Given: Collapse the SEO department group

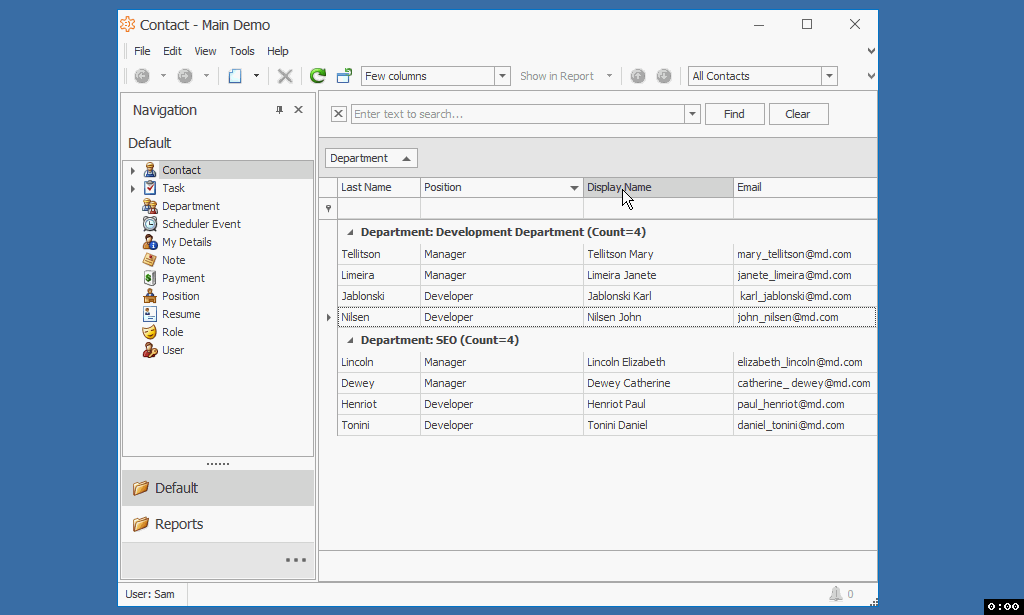Looking at the screenshot, I should point(350,340).
